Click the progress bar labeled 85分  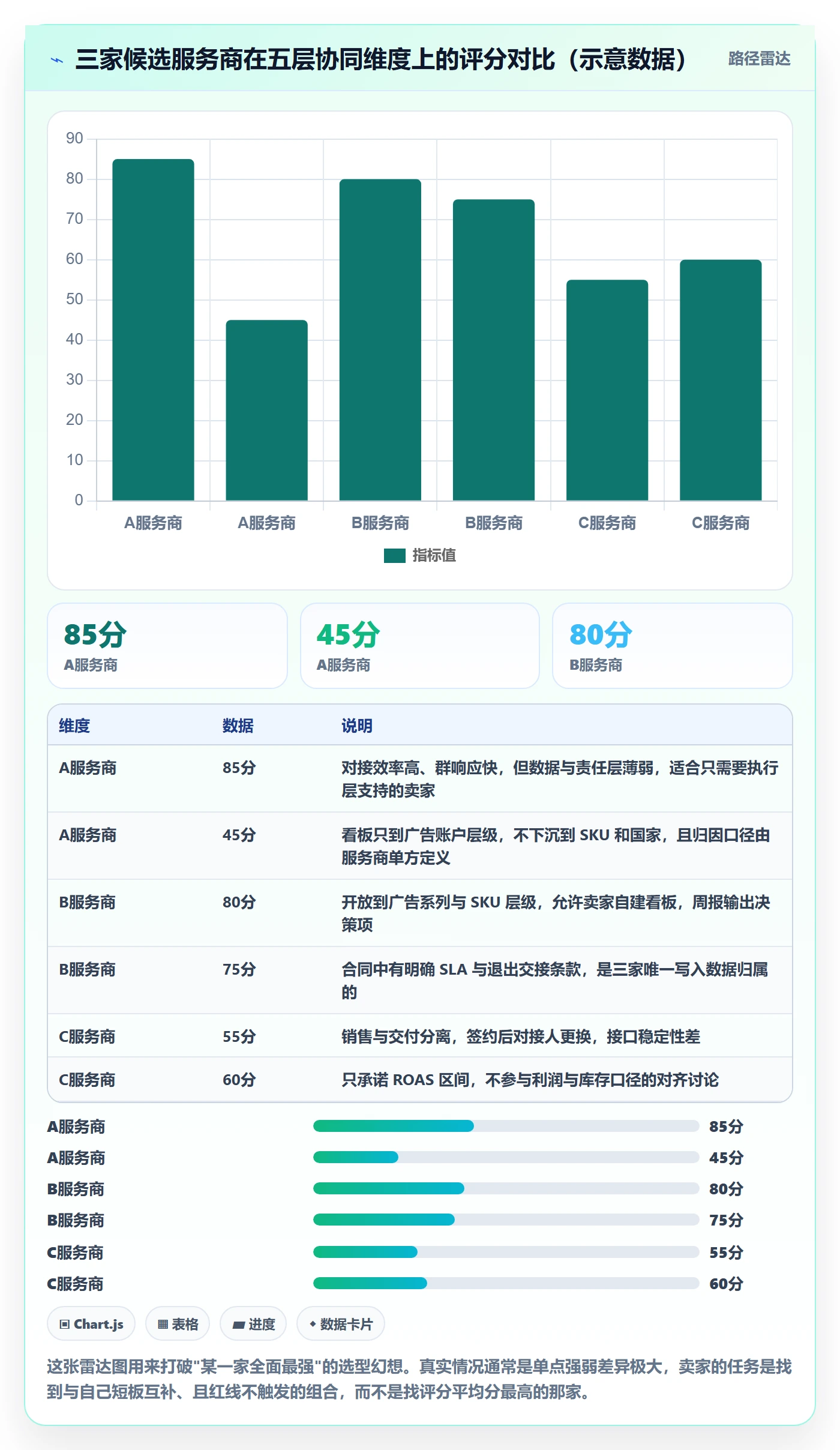click(x=506, y=1126)
